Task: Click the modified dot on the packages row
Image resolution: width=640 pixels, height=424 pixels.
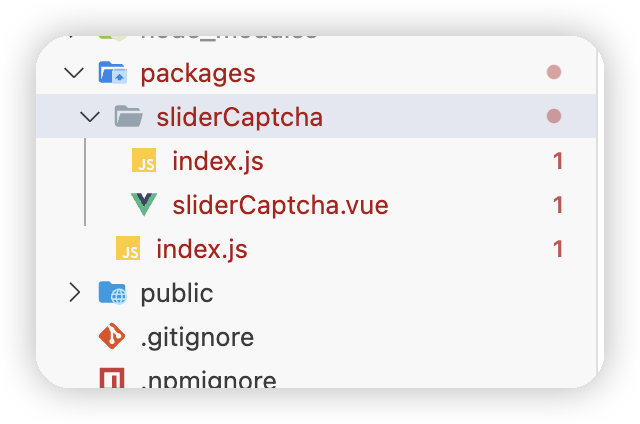Action: click(x=554, y=73)
